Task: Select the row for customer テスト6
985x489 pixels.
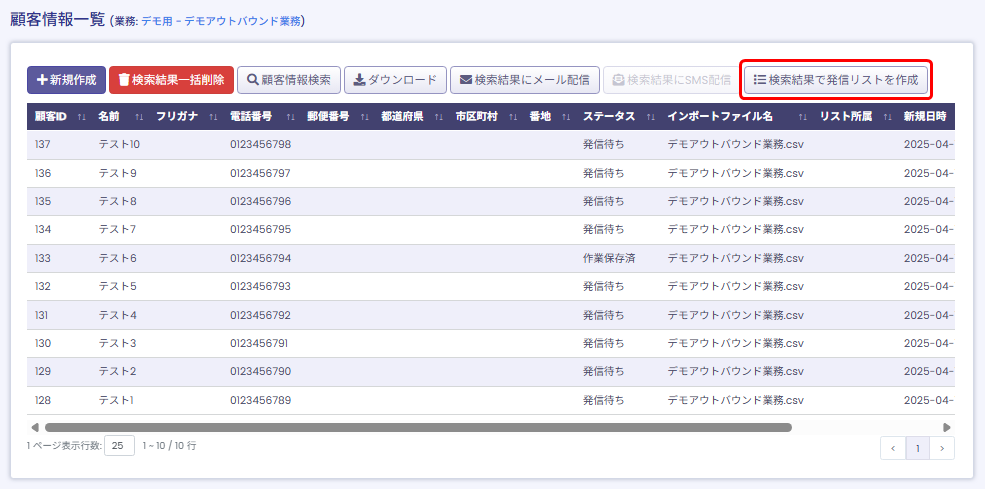Action: click(119, 258)
